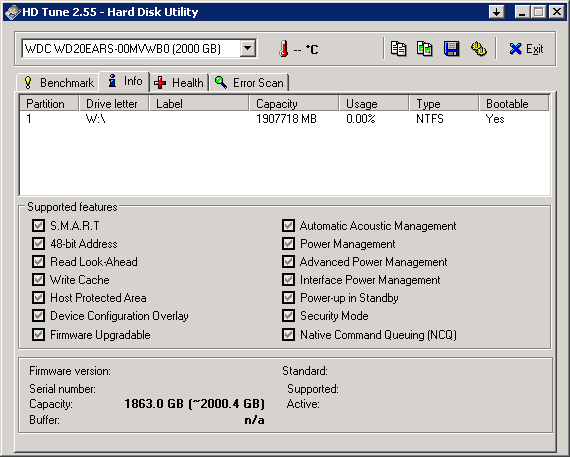The width and height of the screenshot is (570, 457).
Task: Select the Info tab
Action: pyautogui.click(x=124, y=81)
